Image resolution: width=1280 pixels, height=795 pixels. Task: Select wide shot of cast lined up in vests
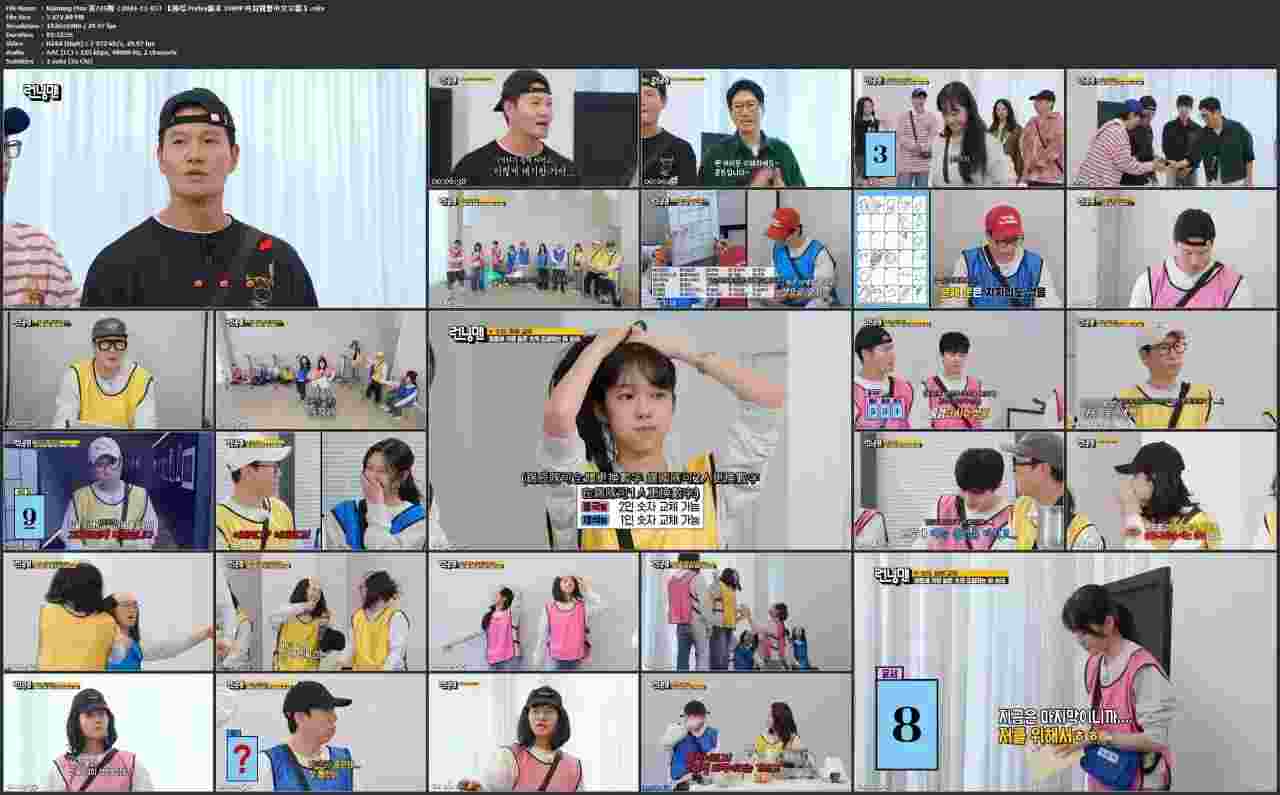coord(533,249)
